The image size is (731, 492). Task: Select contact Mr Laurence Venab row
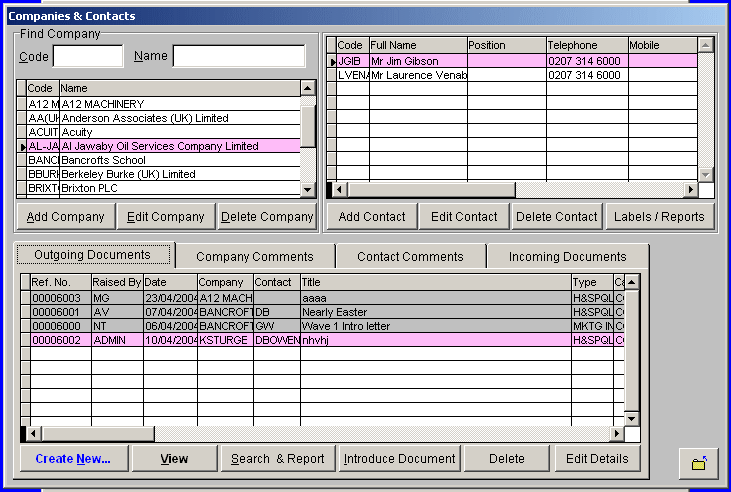coord(418,75)
